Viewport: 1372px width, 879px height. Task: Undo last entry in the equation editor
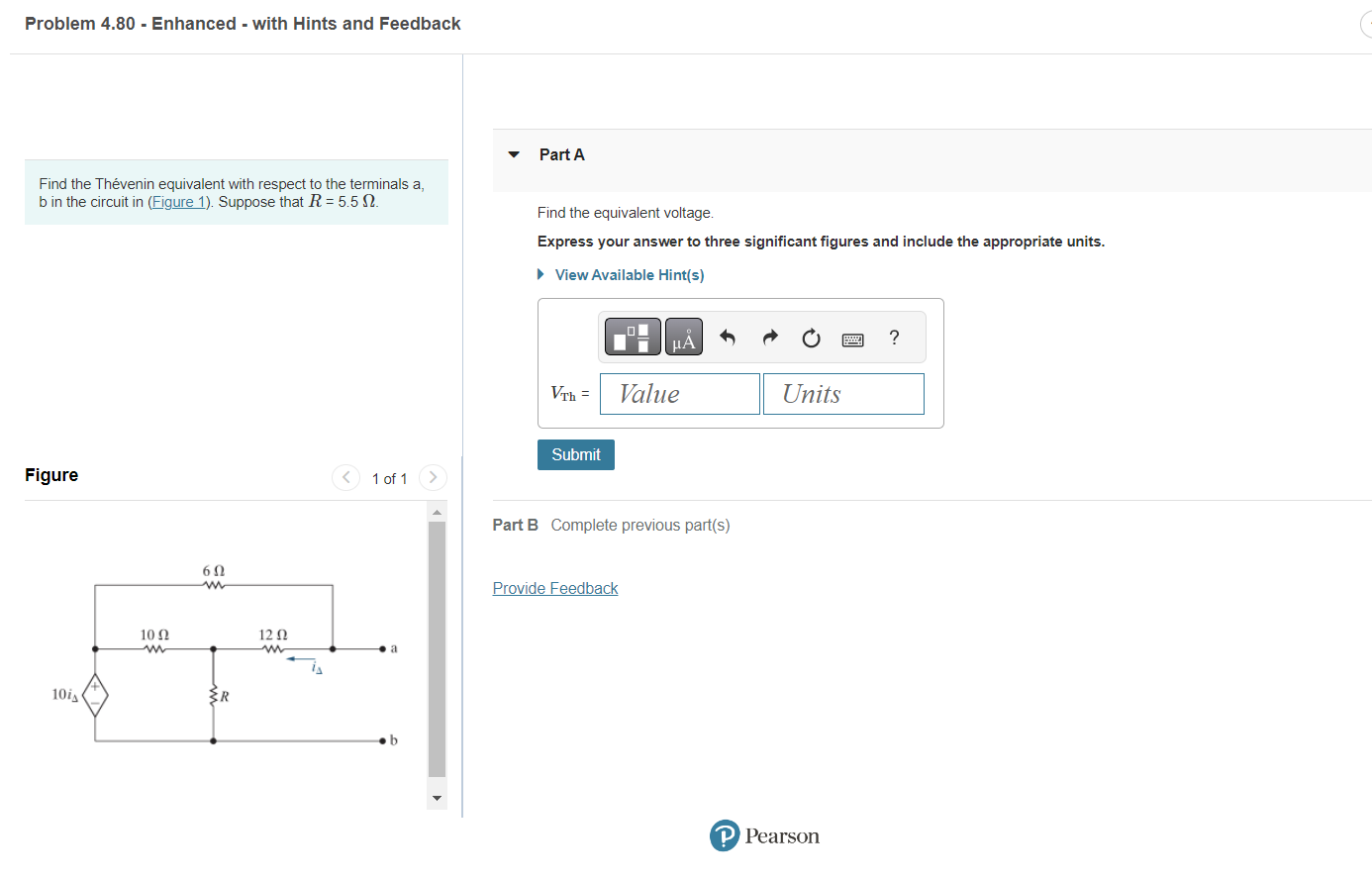tap(728, 337)
